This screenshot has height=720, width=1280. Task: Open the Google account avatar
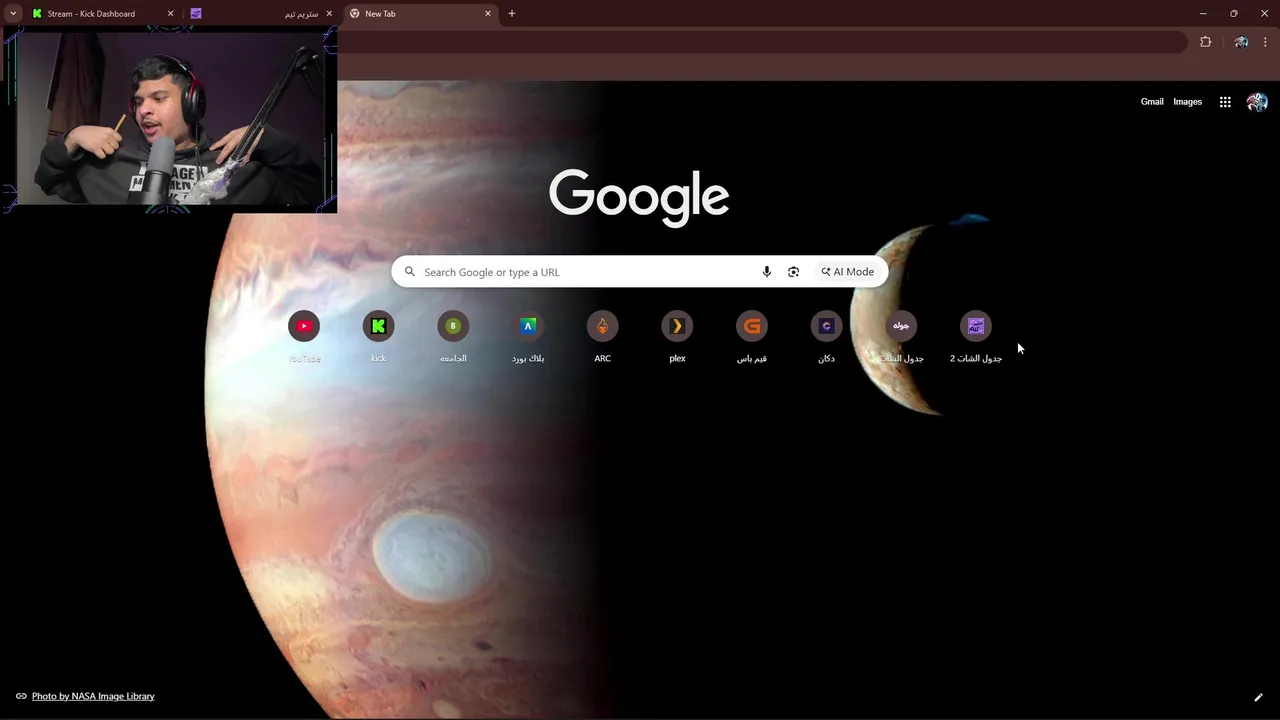(x=1257, y=102)
